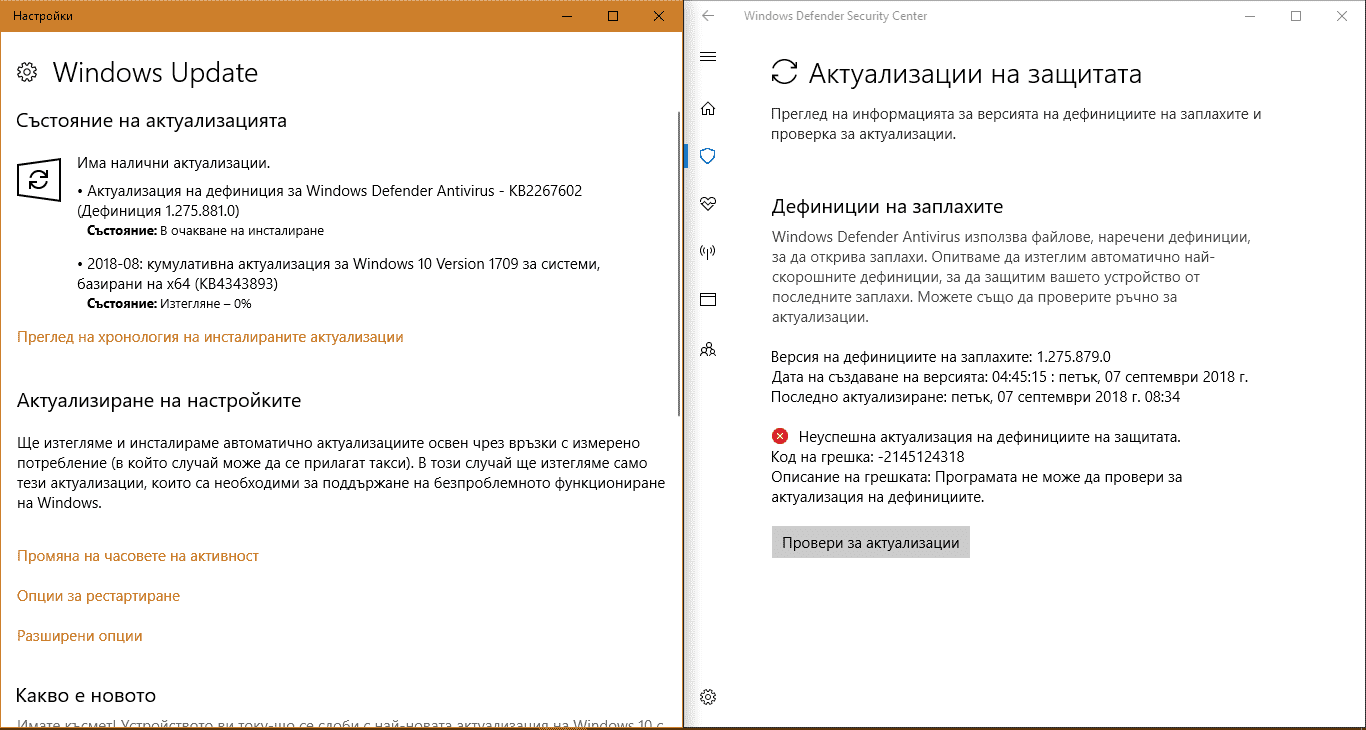The height and width of the screenshot is (730, 1366).
Task: Open the Home icon in Defender sidebar
Action: [708, 108]
